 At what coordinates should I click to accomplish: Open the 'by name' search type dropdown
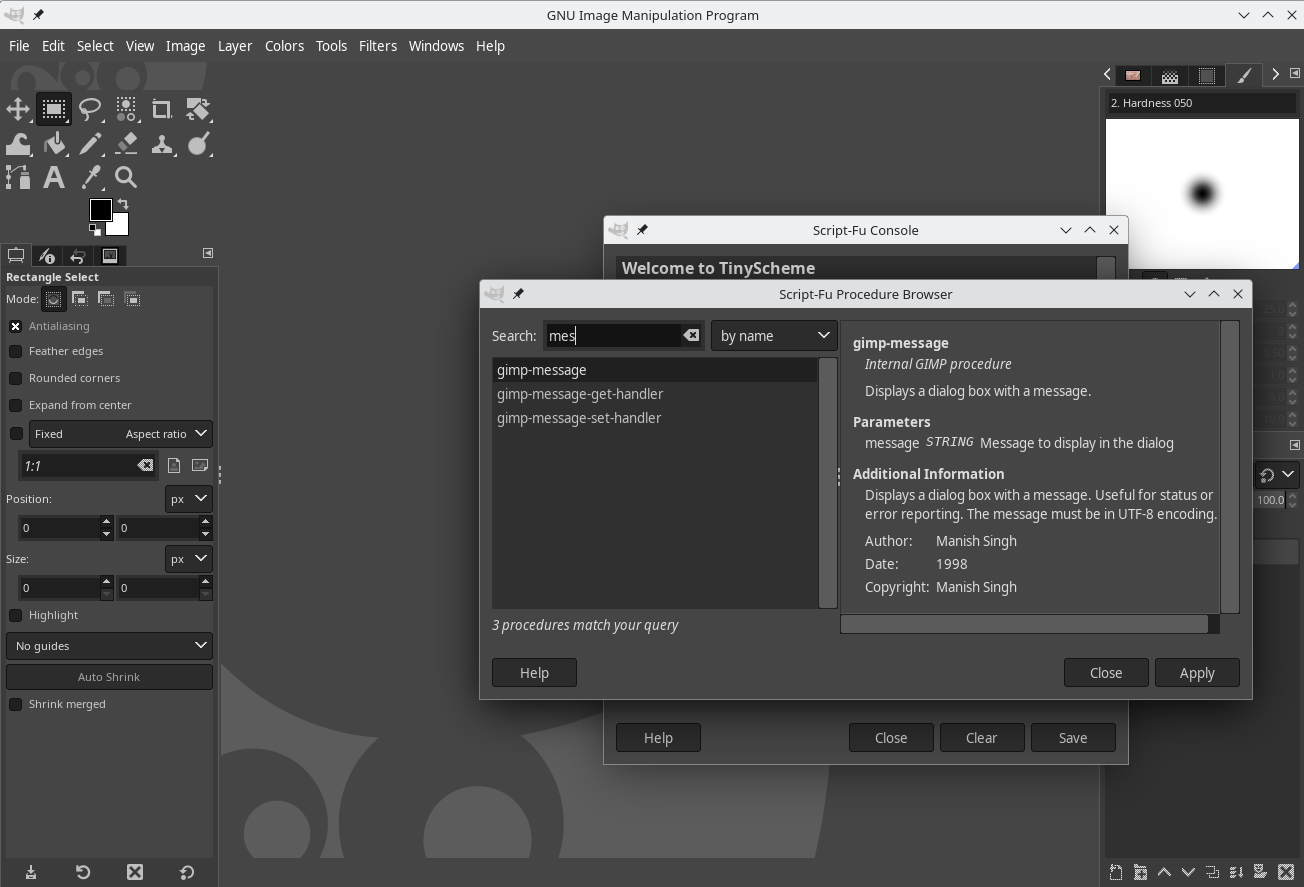[774, 336]
